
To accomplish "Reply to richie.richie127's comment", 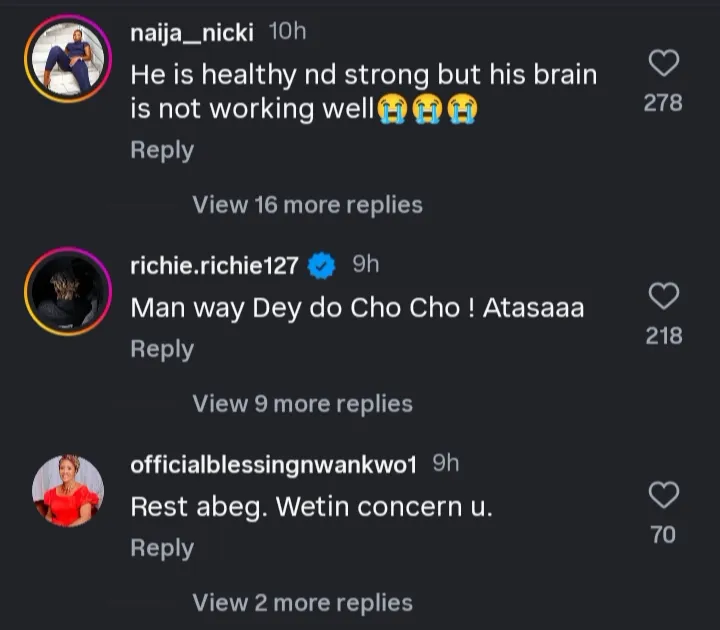I will [162, 349].
